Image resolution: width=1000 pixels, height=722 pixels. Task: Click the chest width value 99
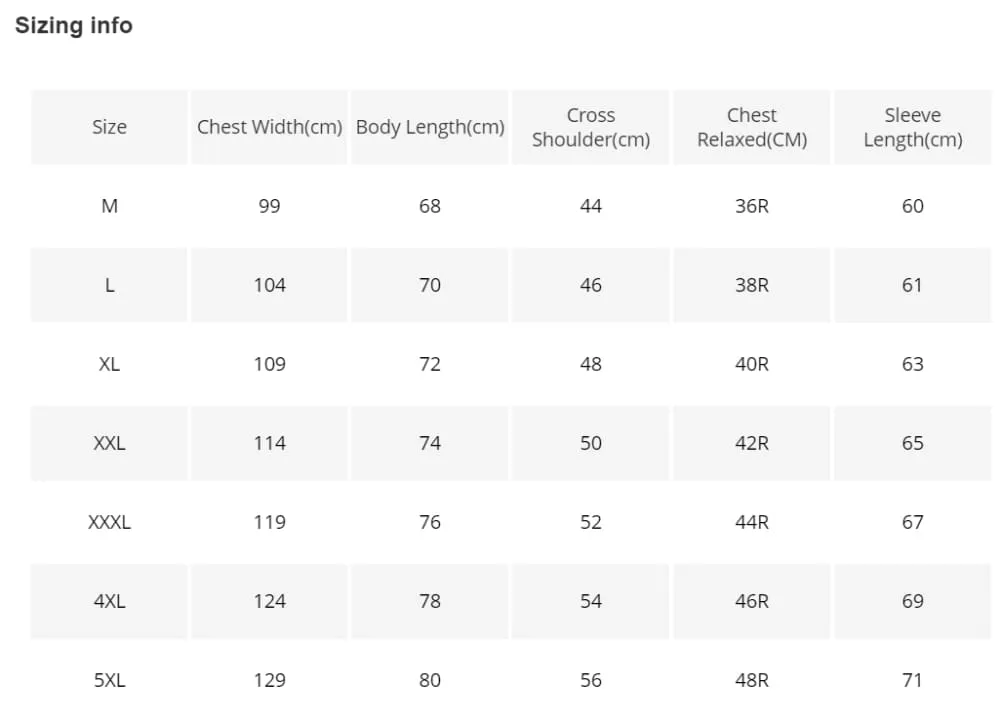[269, 206]
